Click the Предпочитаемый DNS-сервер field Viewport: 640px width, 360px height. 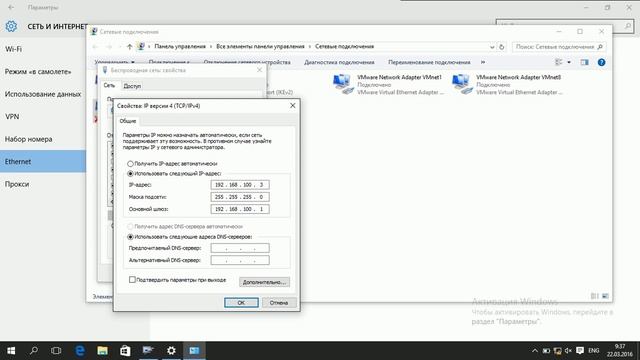[240, 248]
